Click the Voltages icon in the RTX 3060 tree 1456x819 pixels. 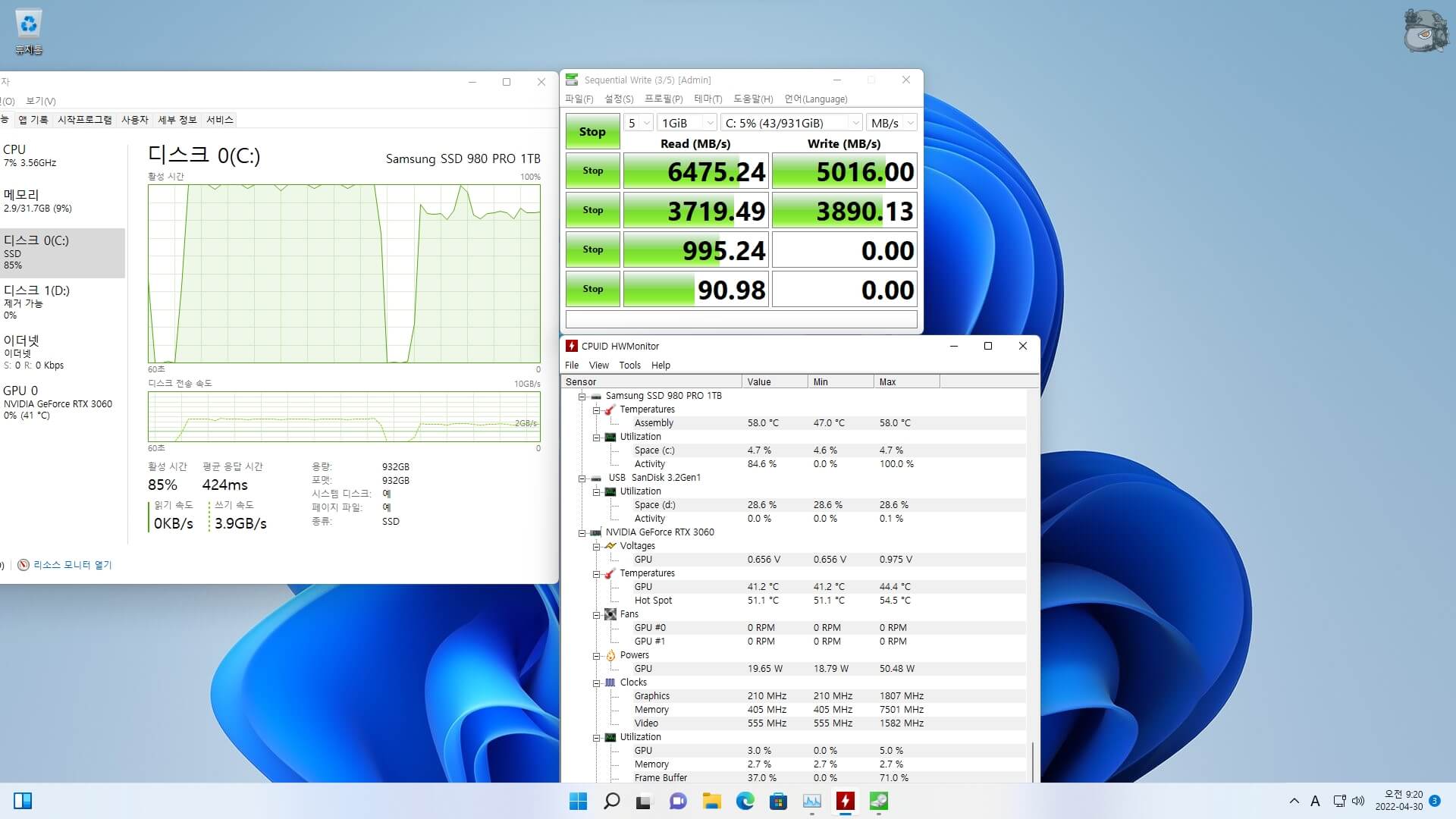tap(610, 546)
